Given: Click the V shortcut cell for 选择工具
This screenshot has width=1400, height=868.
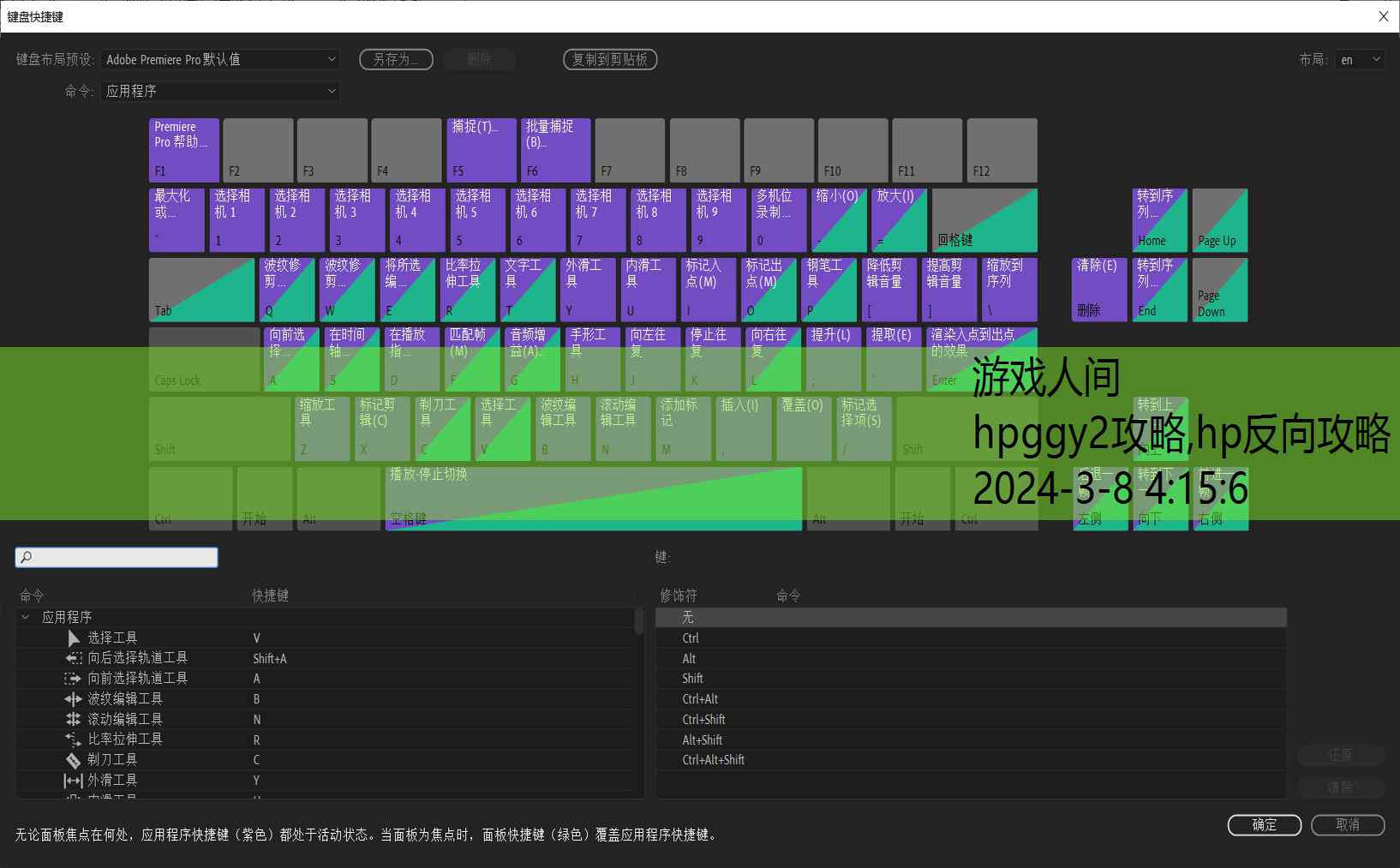Looking at the screenshot, I should coord(256,638).
